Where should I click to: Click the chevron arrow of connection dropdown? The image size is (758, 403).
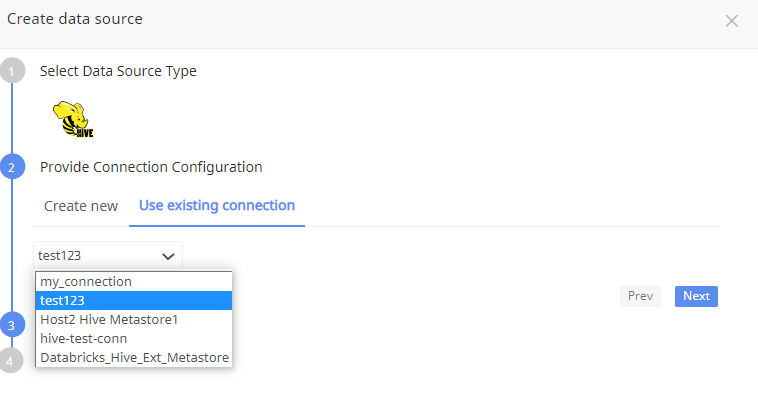[168, 255]
